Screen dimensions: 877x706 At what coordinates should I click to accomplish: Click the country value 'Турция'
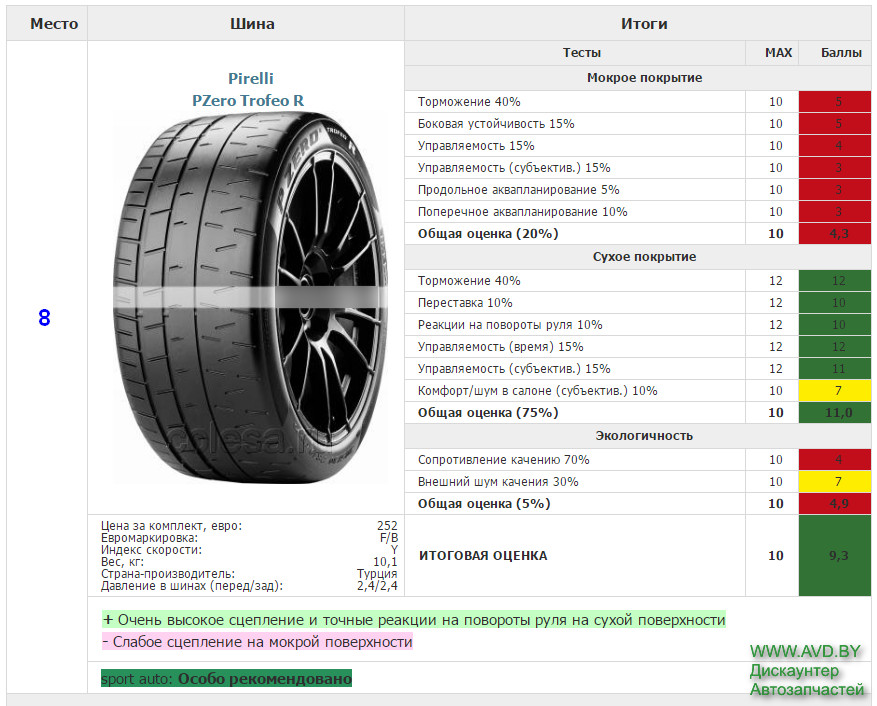click(377, 574)
